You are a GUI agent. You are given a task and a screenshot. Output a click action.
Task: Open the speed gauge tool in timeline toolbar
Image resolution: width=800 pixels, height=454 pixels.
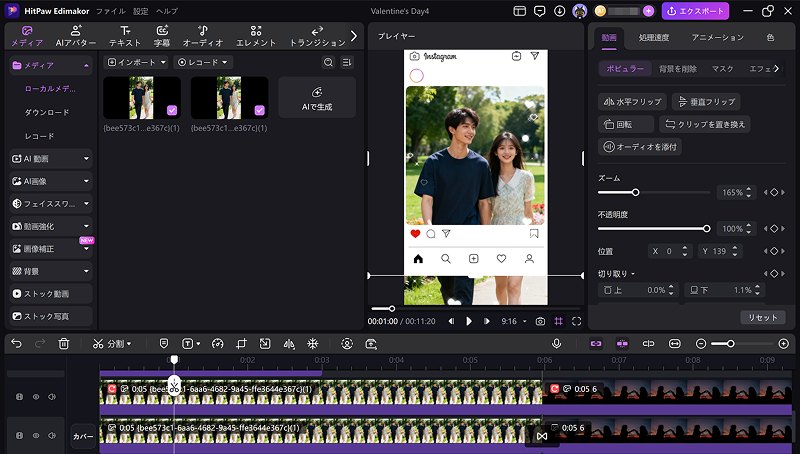[x=217, y=344]
